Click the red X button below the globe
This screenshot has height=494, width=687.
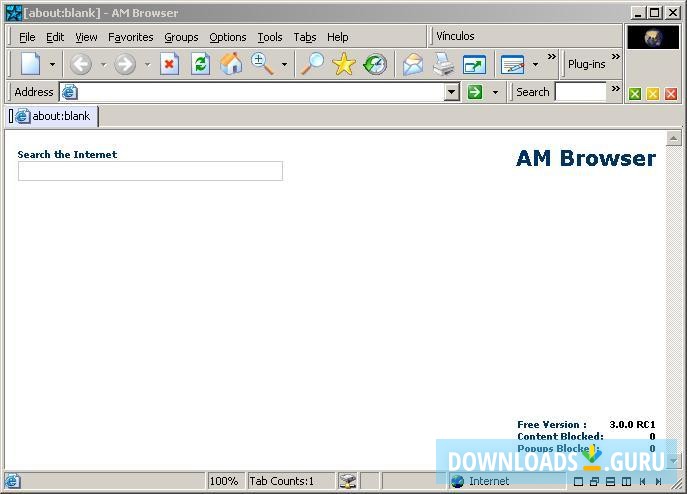tap(671, 93)
